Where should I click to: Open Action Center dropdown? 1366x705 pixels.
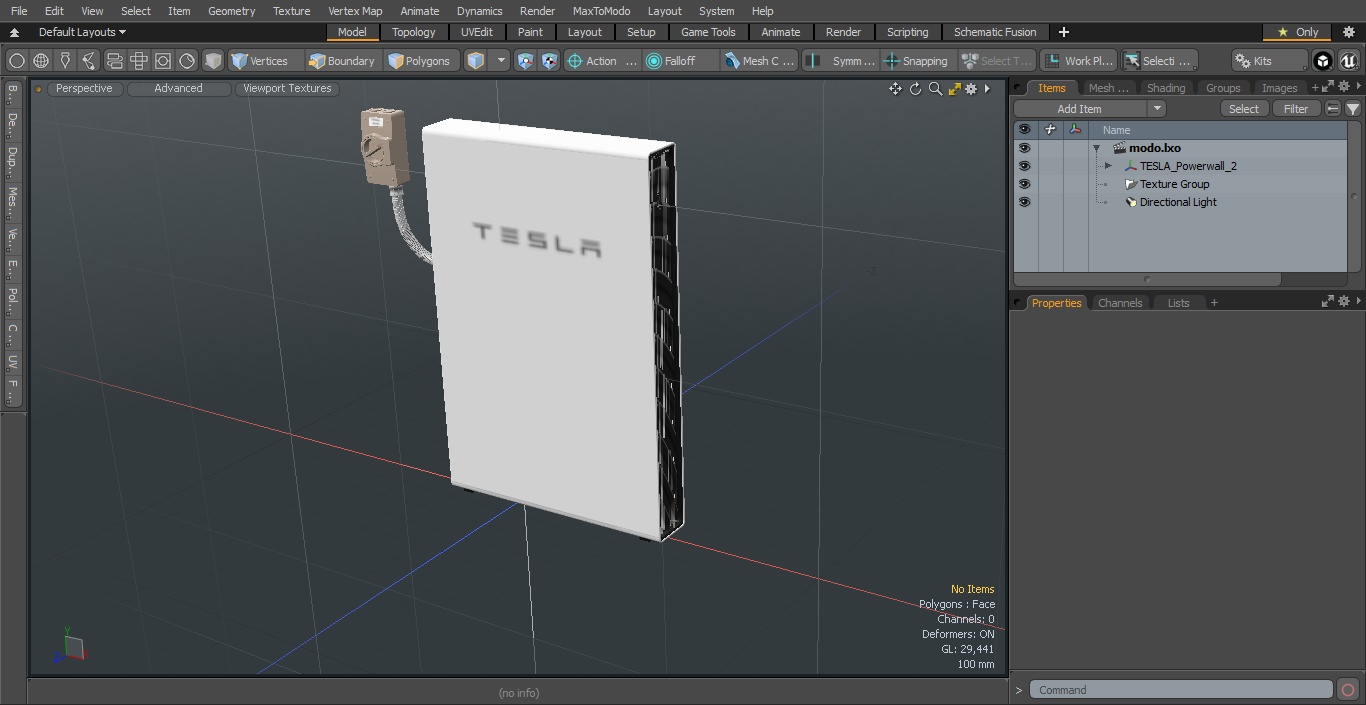point(602,61)
